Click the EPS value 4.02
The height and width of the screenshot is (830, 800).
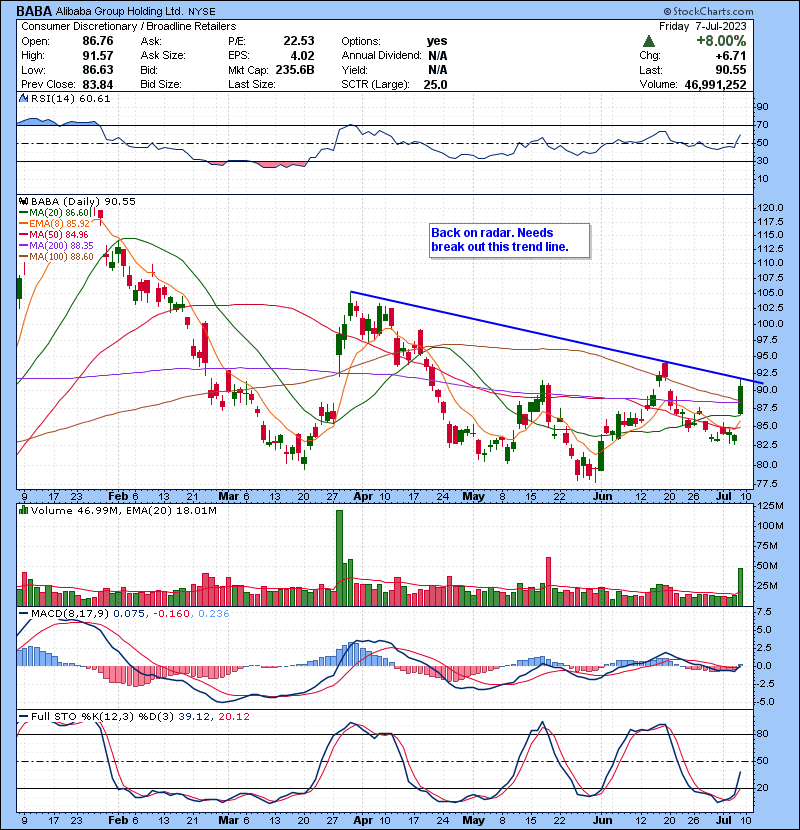click(302, 56)
